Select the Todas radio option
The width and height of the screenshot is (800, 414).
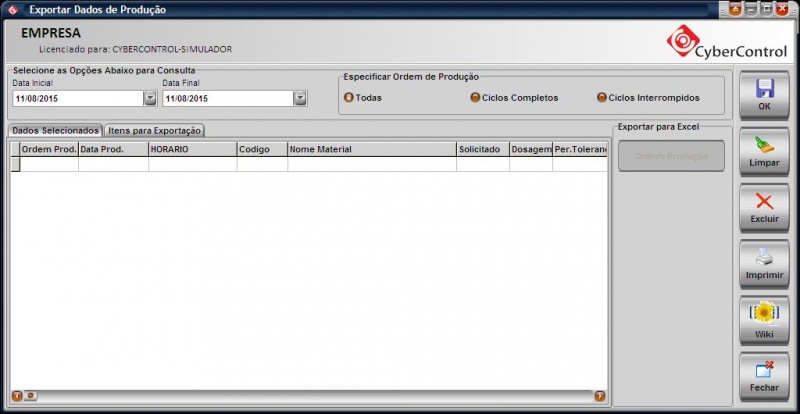click(x=349, y=98)
